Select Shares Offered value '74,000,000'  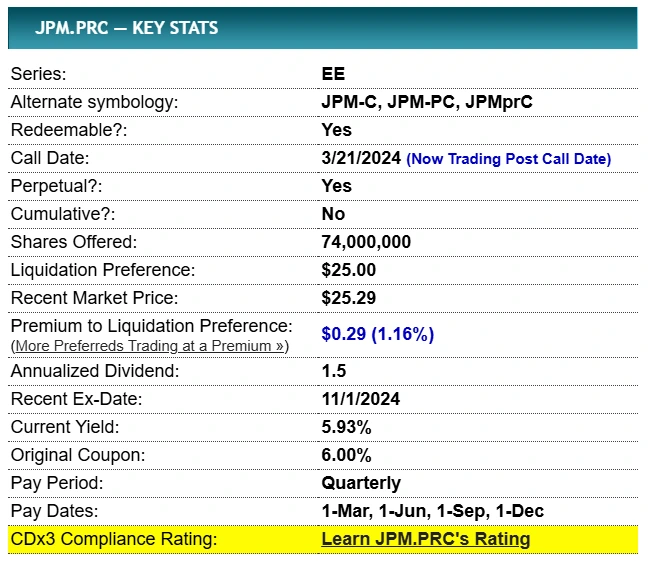coord(366,242)
